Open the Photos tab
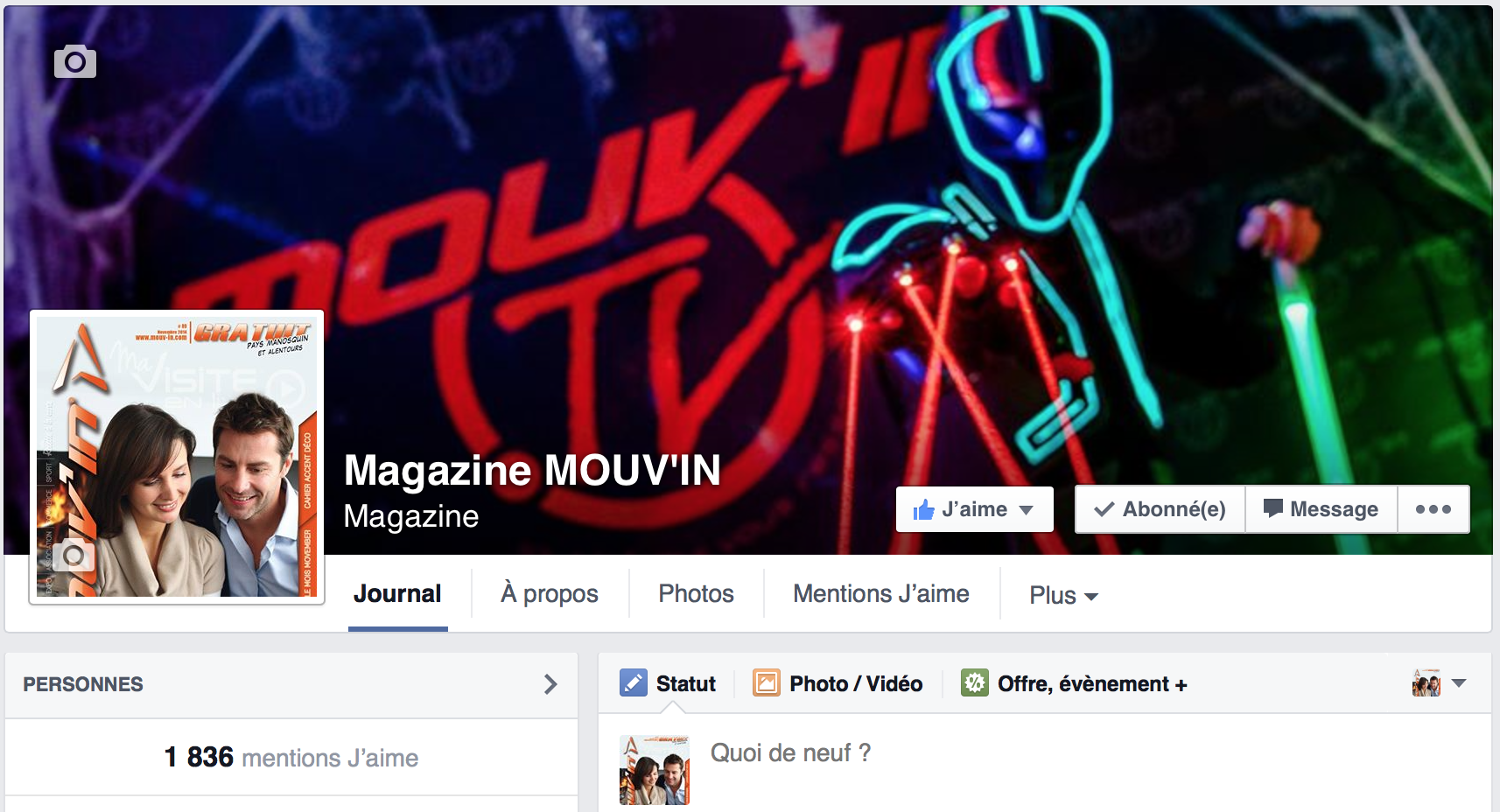 696,594
